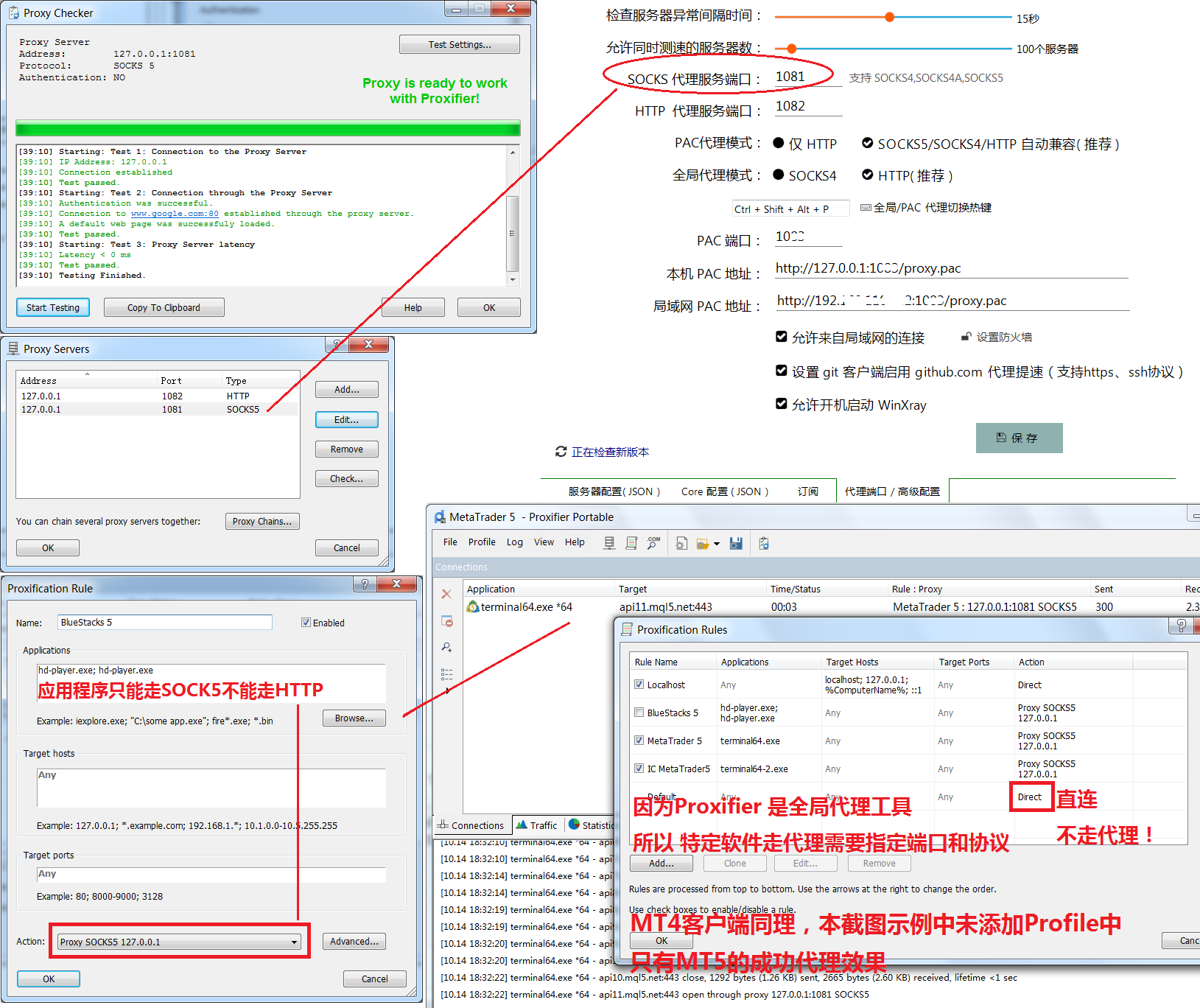Click Advanced... next to Action dropdown
Viewport: 1200px width, 1008px height.
[x=354, y=941]
